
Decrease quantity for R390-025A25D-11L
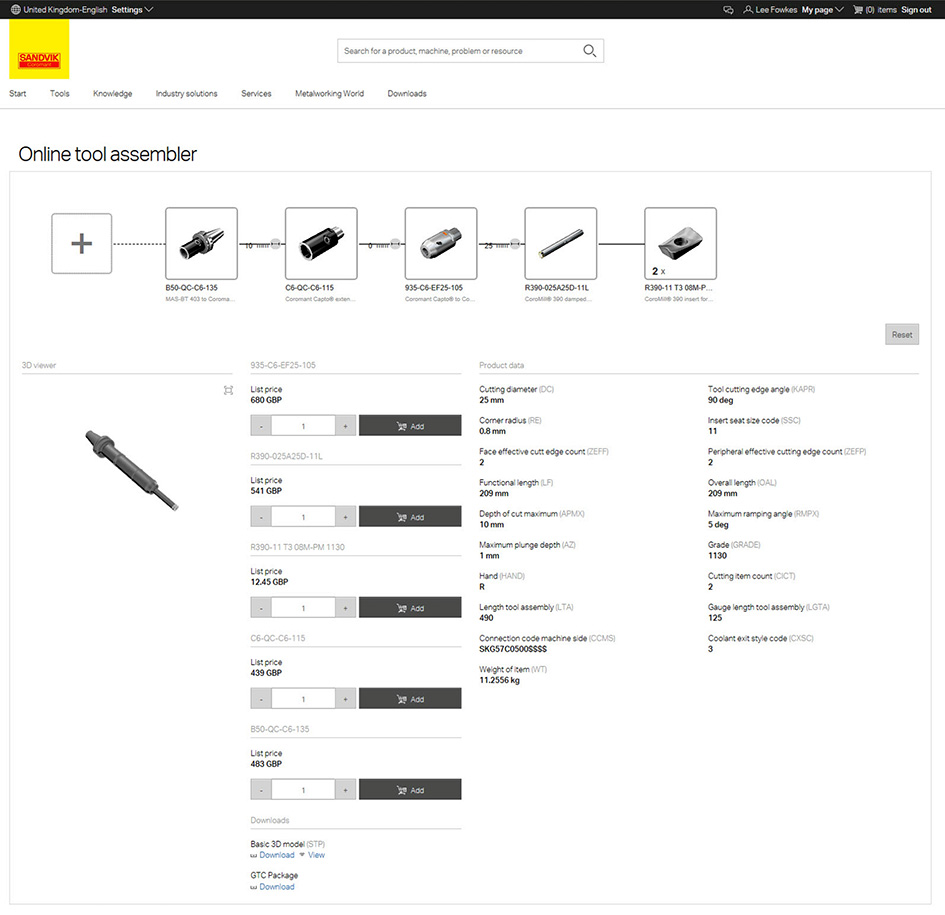point(261,517)
